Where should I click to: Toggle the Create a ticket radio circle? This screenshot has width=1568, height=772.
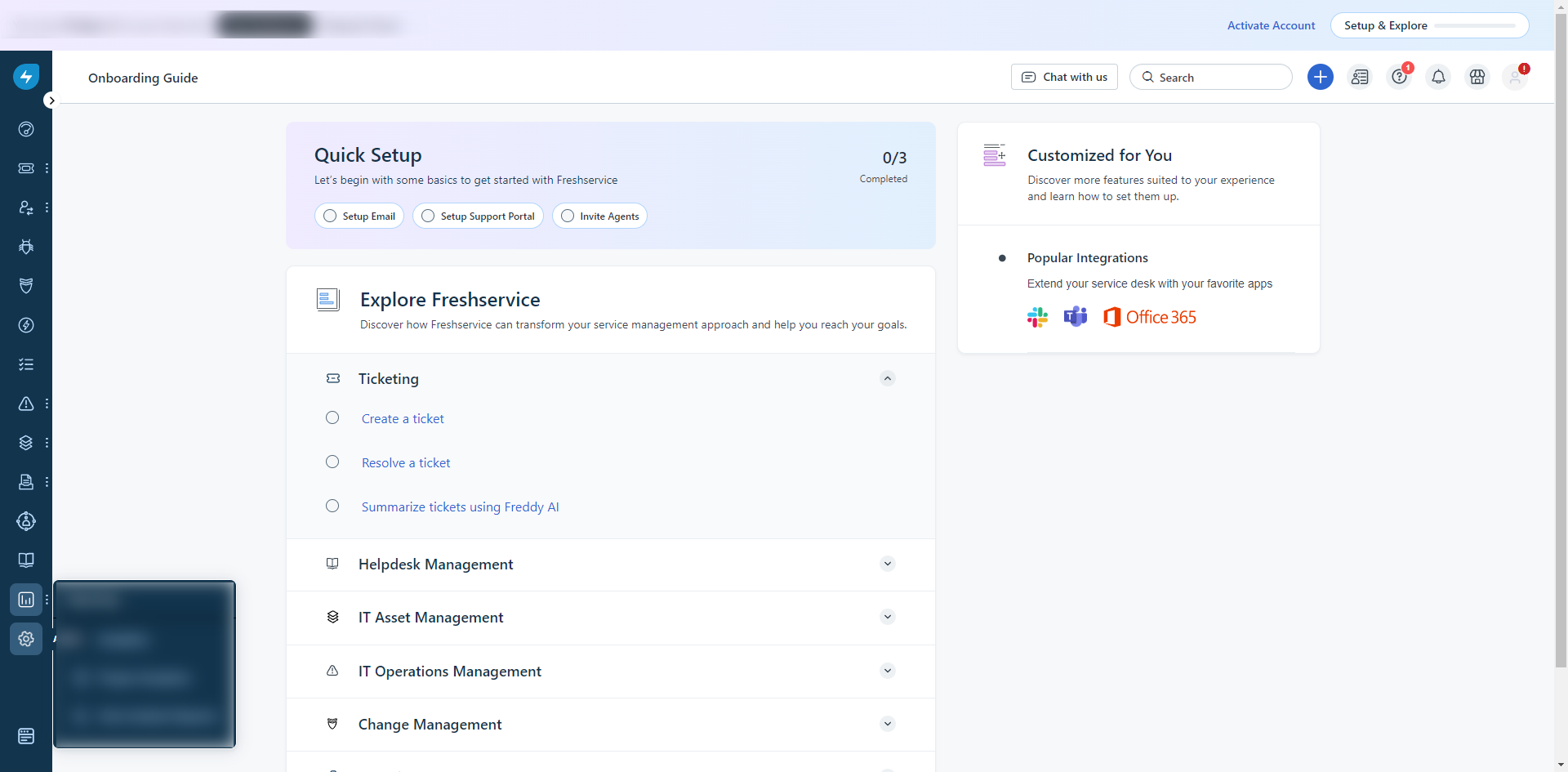[332, 418]
